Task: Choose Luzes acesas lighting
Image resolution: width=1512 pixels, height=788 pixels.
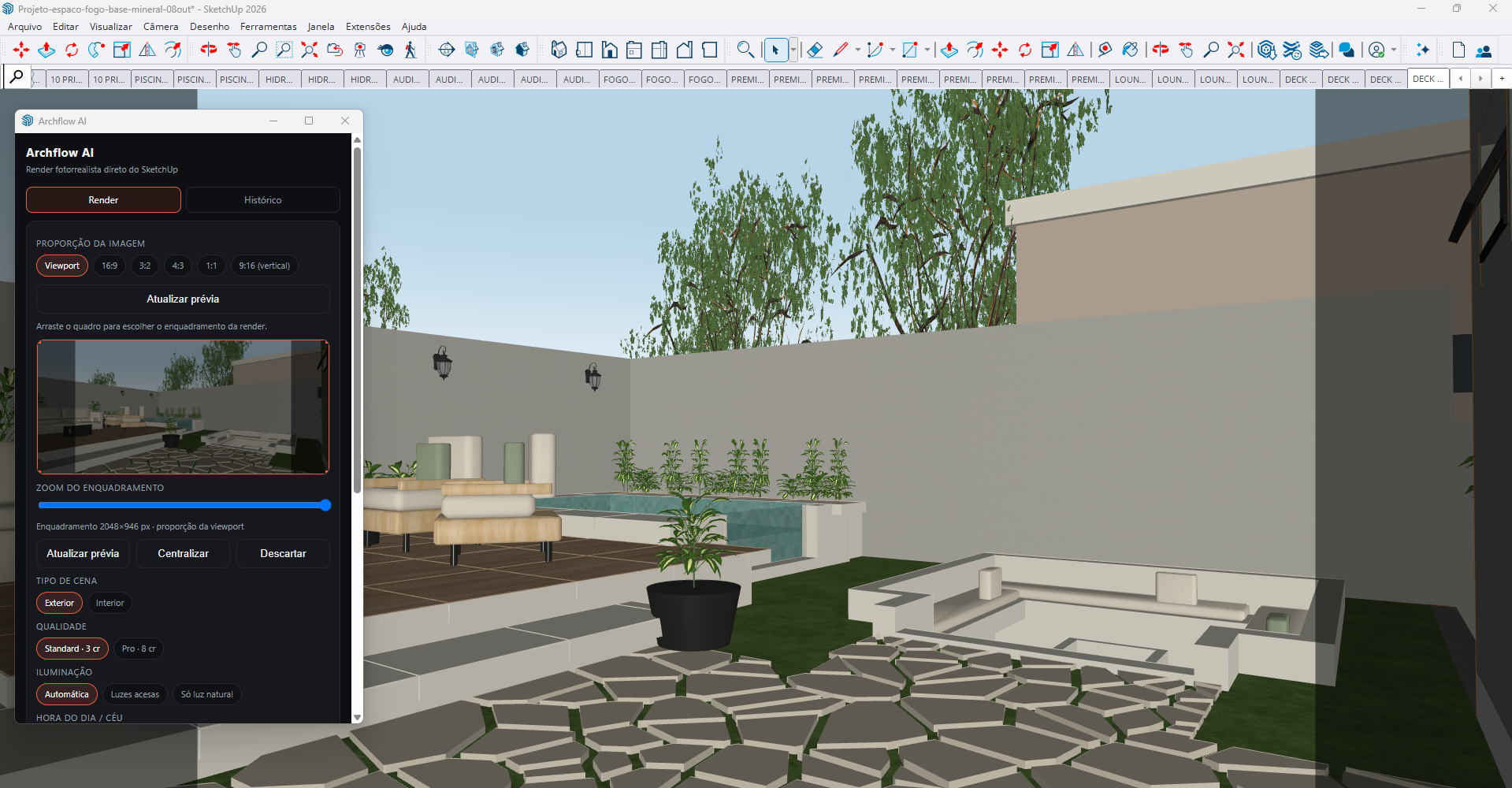Action: (135, 694)
